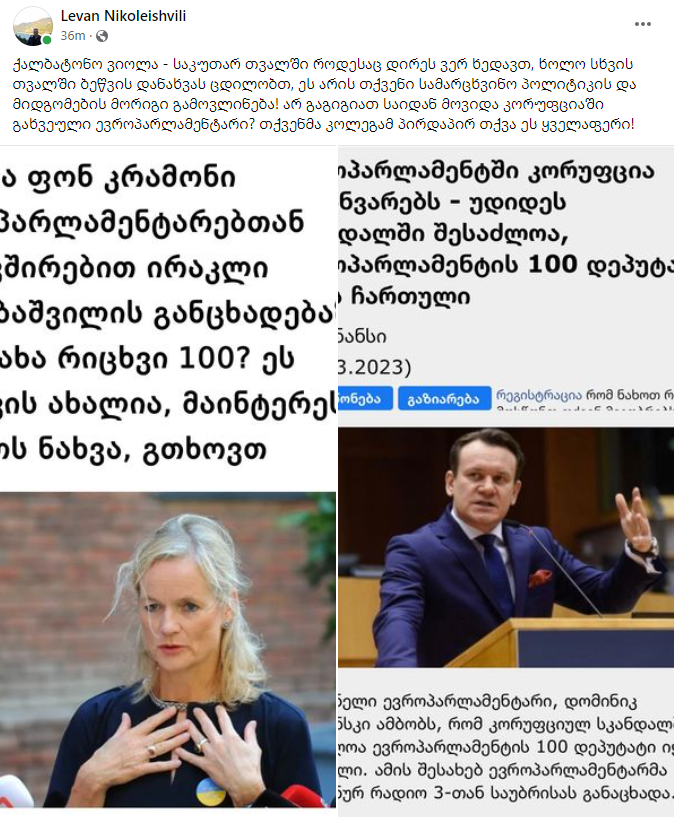Click the blue გაზიარება share button
674x817 pixels.
(x=444, y=399)
